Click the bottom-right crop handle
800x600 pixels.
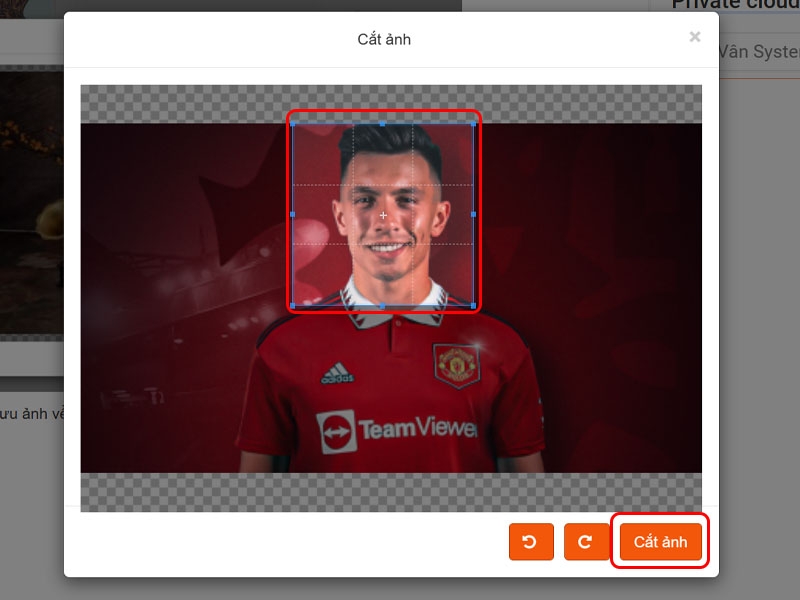pyautogui.click(x=473, y=306)
